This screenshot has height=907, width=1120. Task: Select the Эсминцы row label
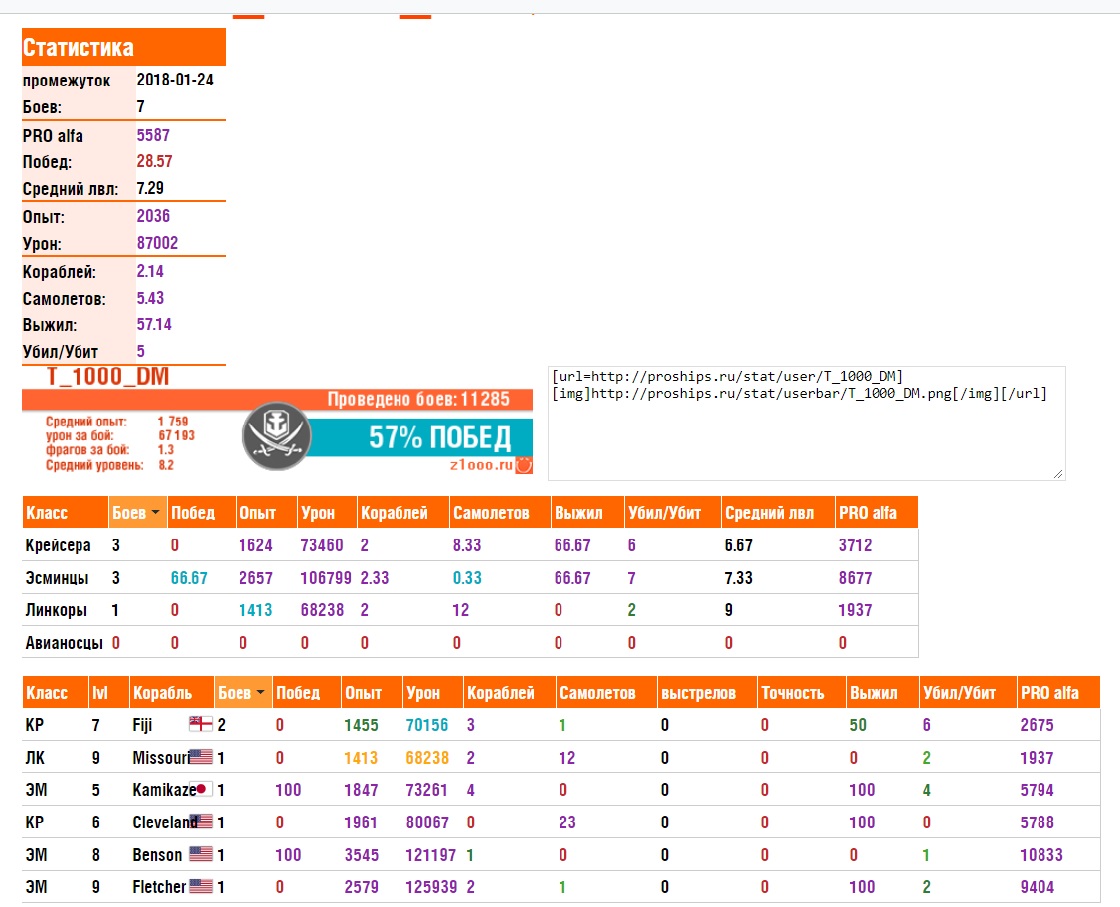pyautogui.click(x=56, y=578)
